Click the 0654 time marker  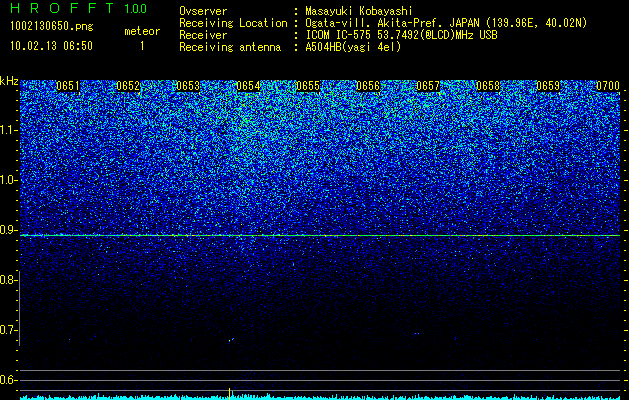[248, 86]
